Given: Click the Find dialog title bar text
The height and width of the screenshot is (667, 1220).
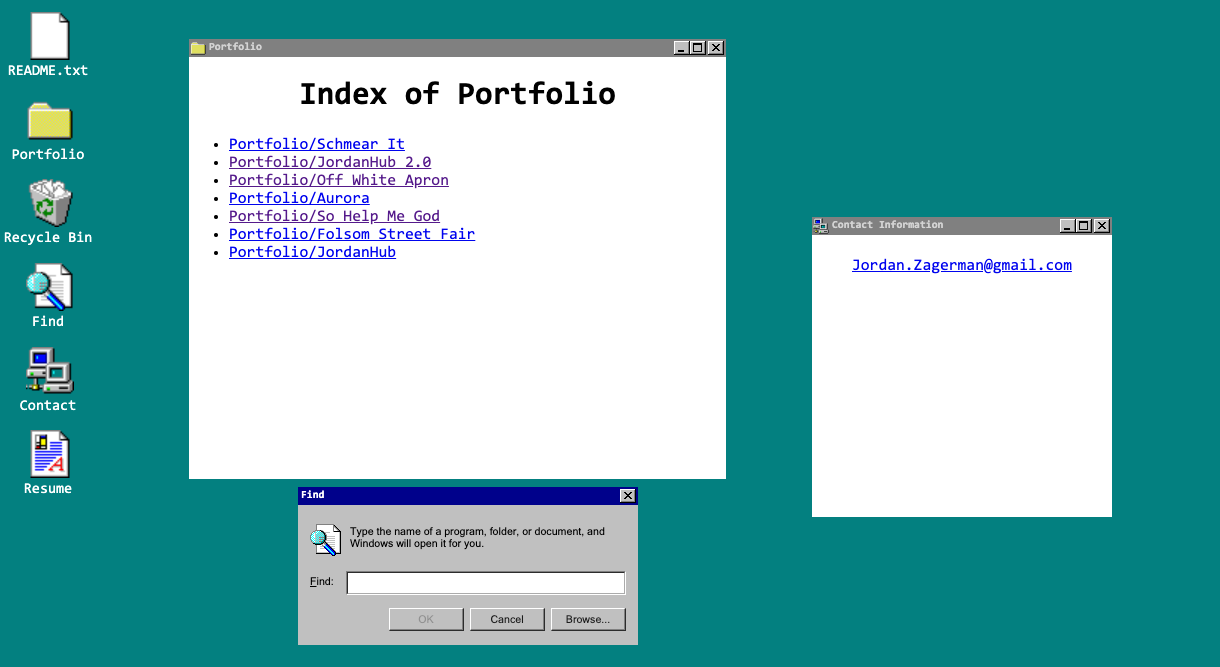Looking at the screenshot, I should 313,495.
